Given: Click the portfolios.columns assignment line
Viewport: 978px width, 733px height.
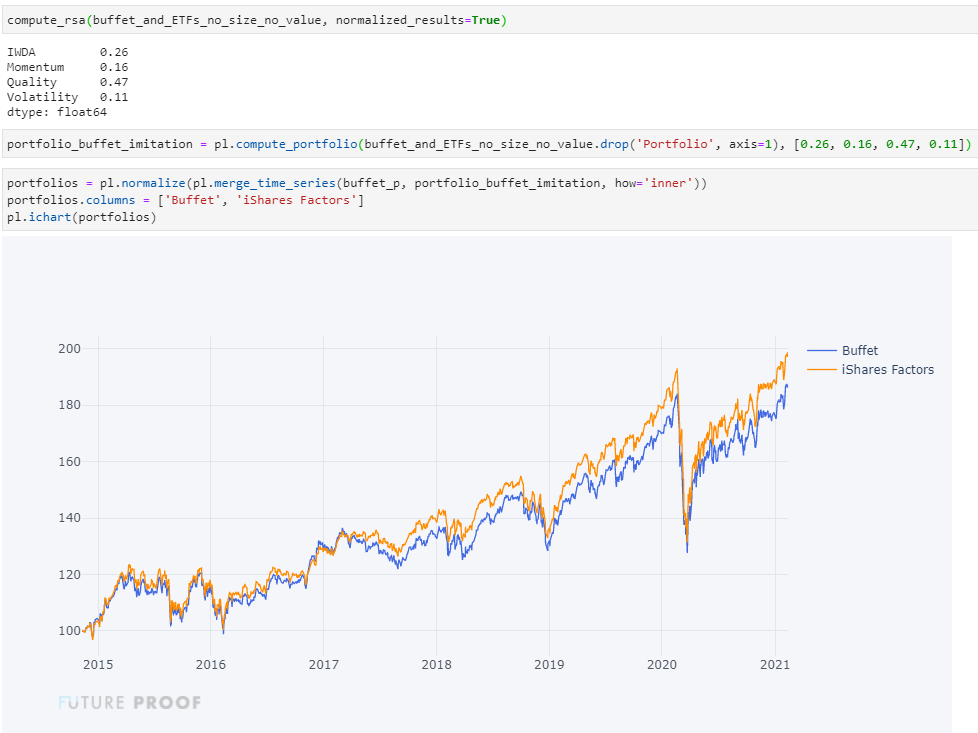Looking at the screenshot, I should [185, 201].
